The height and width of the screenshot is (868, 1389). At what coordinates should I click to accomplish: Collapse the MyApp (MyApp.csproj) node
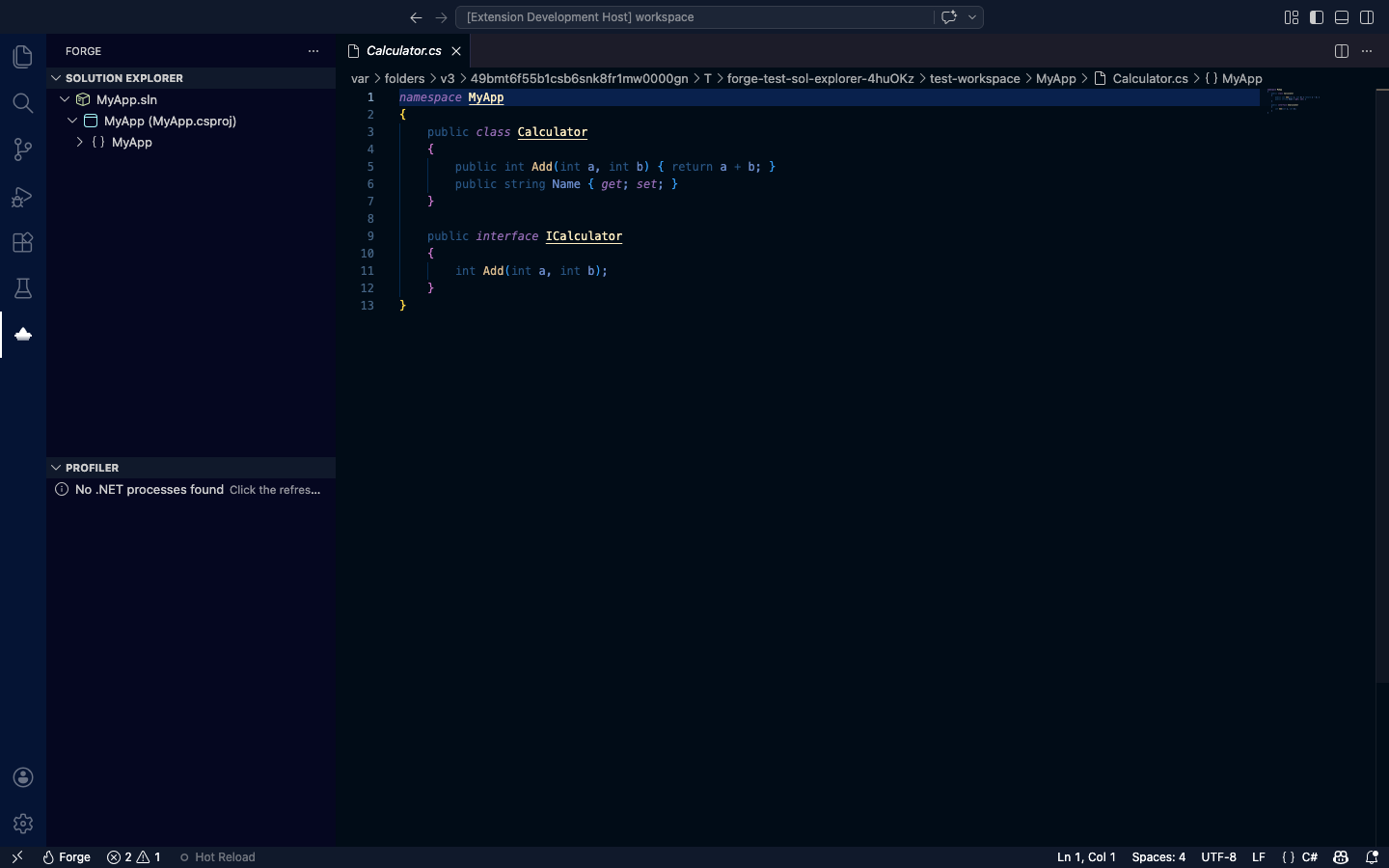(x=72, y=121)
